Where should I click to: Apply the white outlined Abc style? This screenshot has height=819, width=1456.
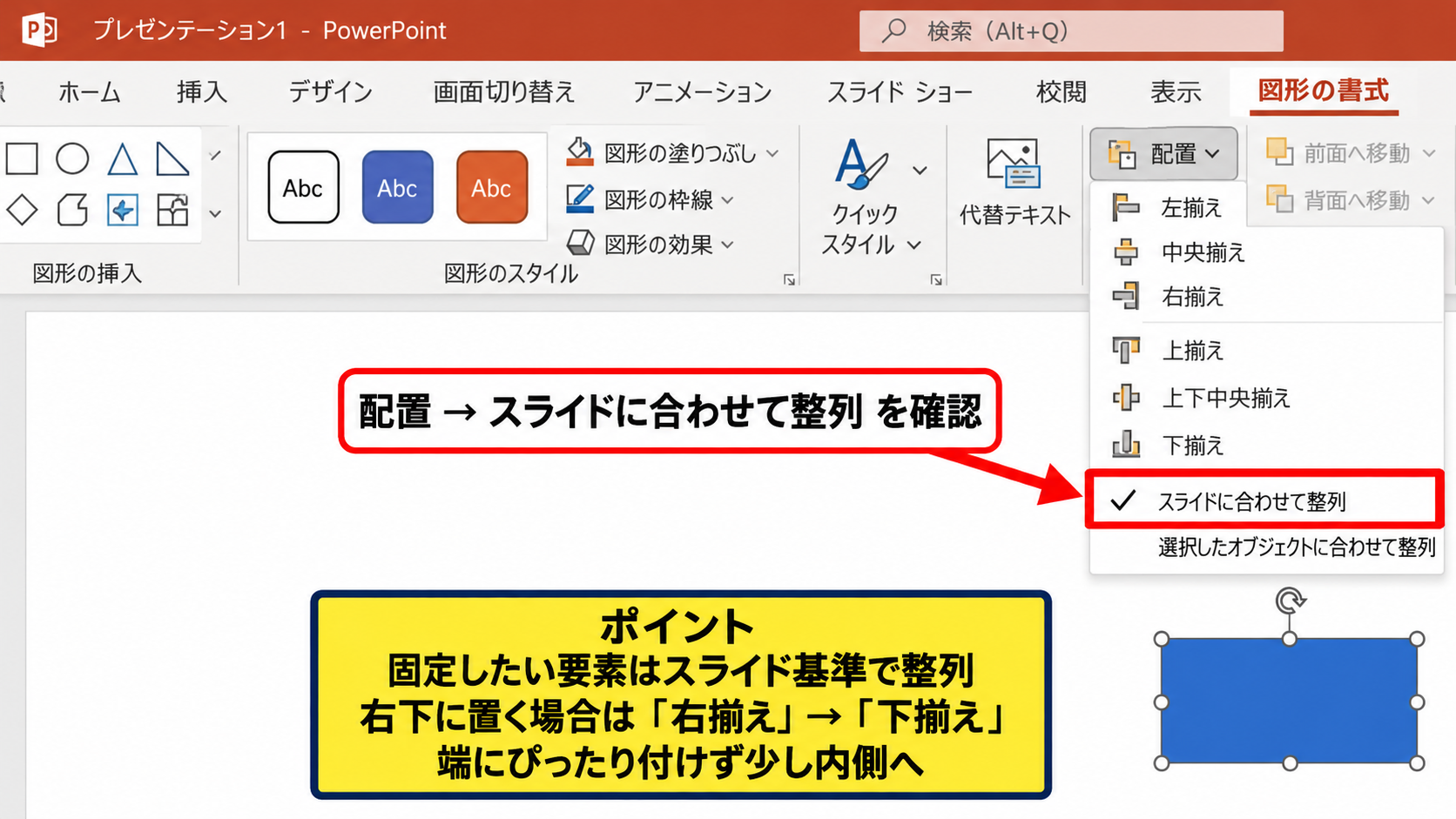click(x=303, y=187)
